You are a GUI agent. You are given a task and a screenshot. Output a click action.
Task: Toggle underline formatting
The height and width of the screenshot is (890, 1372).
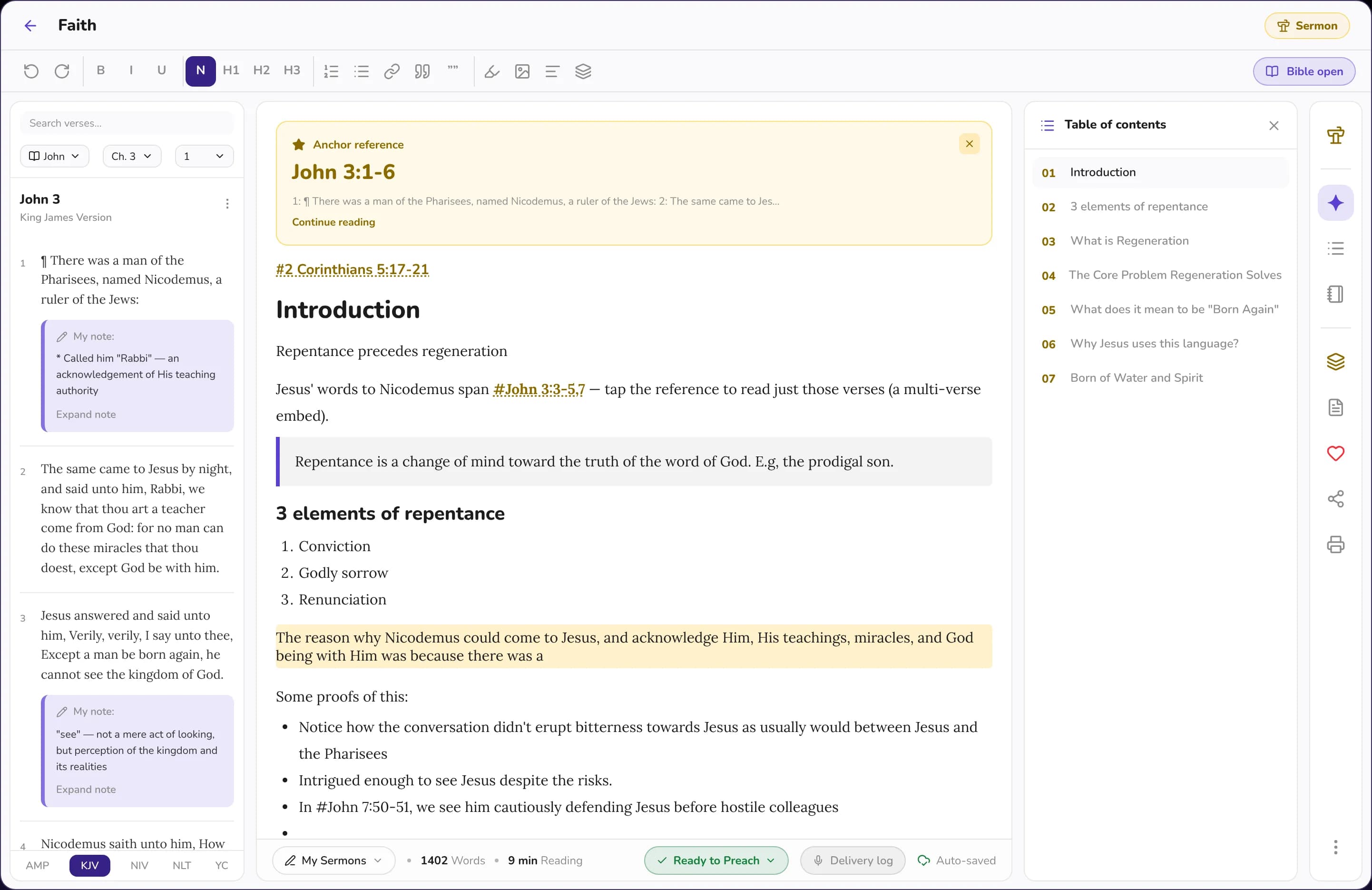point(161,70)
